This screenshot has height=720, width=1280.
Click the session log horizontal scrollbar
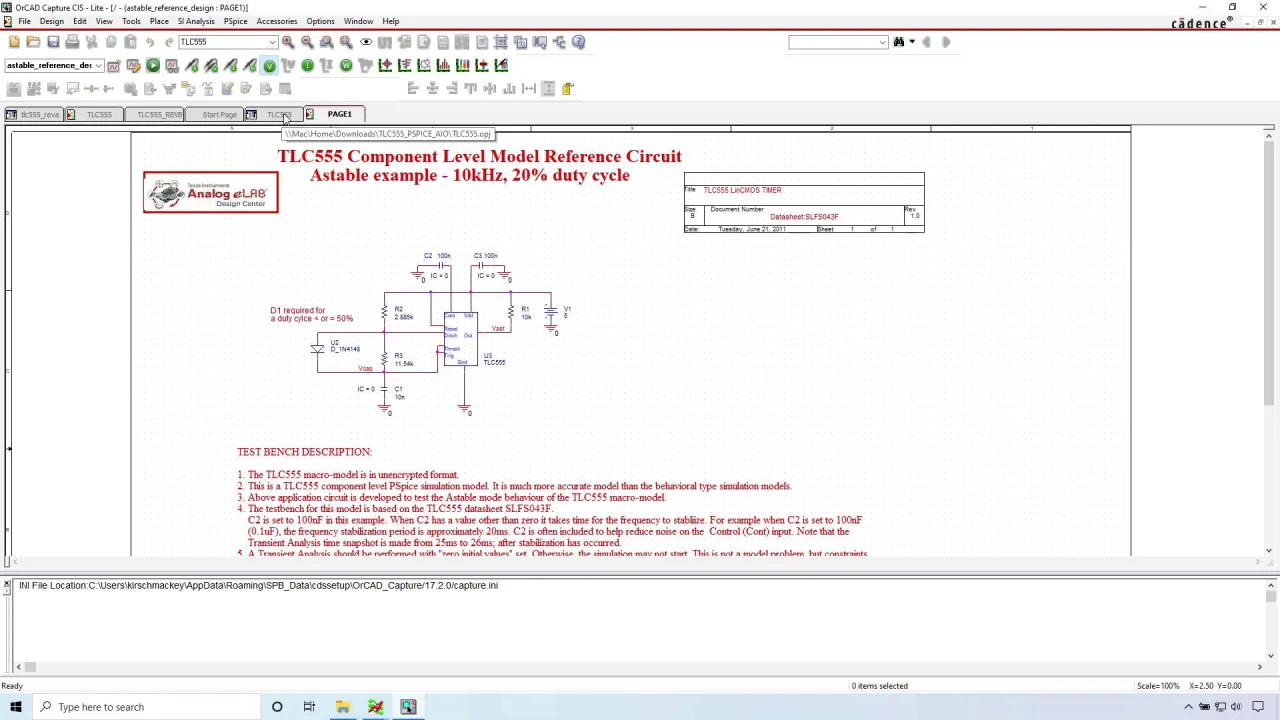coord(640,667)
